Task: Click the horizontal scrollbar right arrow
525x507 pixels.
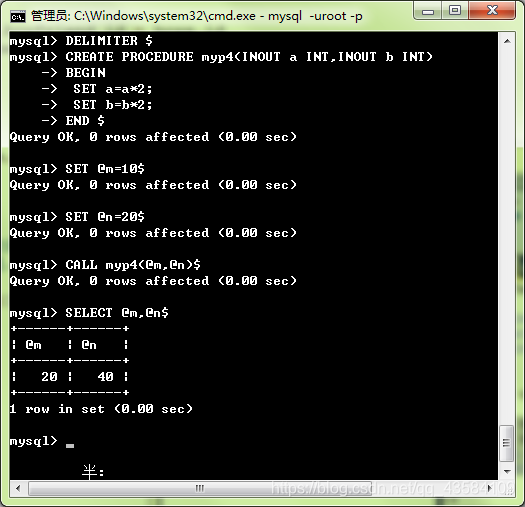Action: click(x=490, y=489)
